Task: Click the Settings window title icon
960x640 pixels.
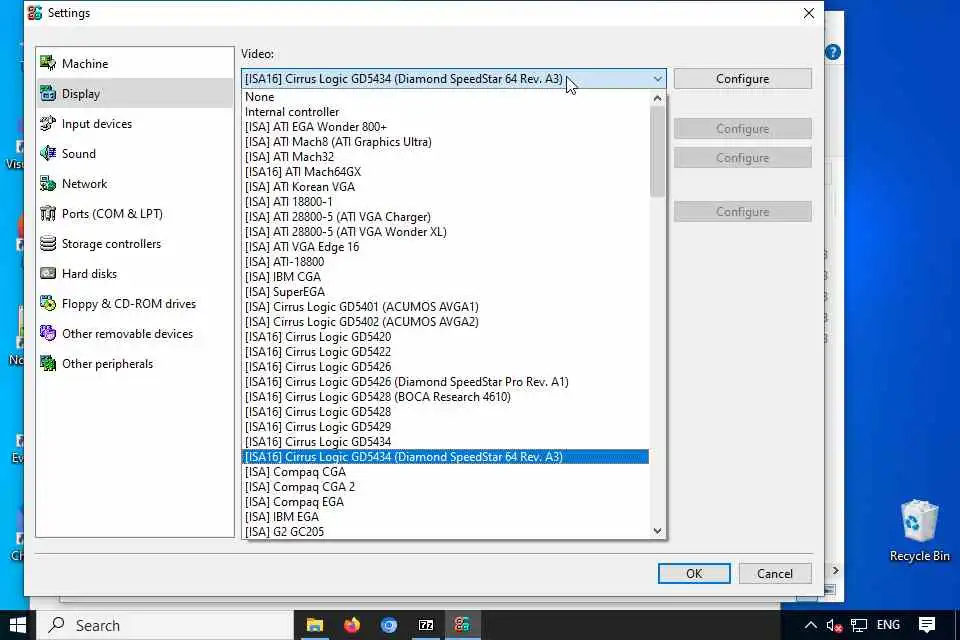Action: coord(35,13)
